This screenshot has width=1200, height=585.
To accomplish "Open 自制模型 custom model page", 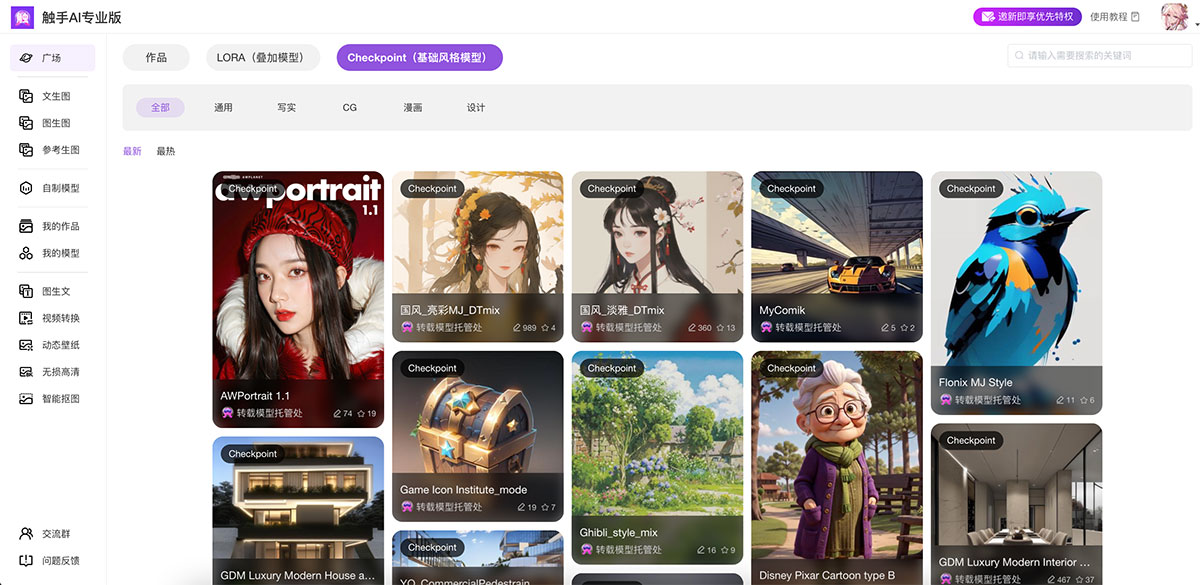I will [59, 188].
